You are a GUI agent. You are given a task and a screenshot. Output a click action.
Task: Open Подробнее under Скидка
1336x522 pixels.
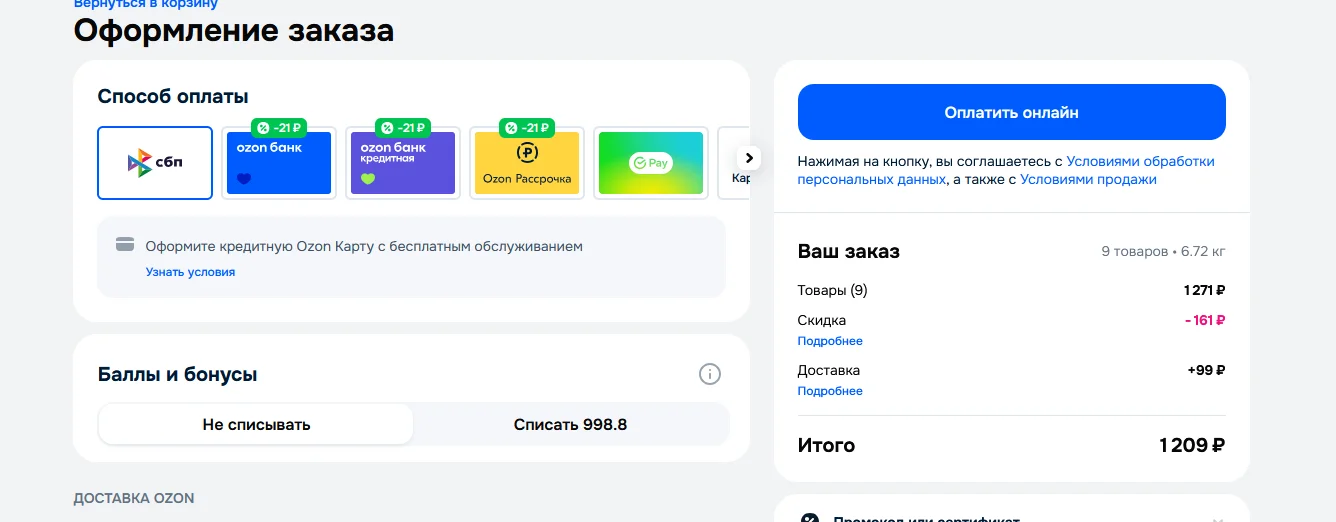point(830,341)
